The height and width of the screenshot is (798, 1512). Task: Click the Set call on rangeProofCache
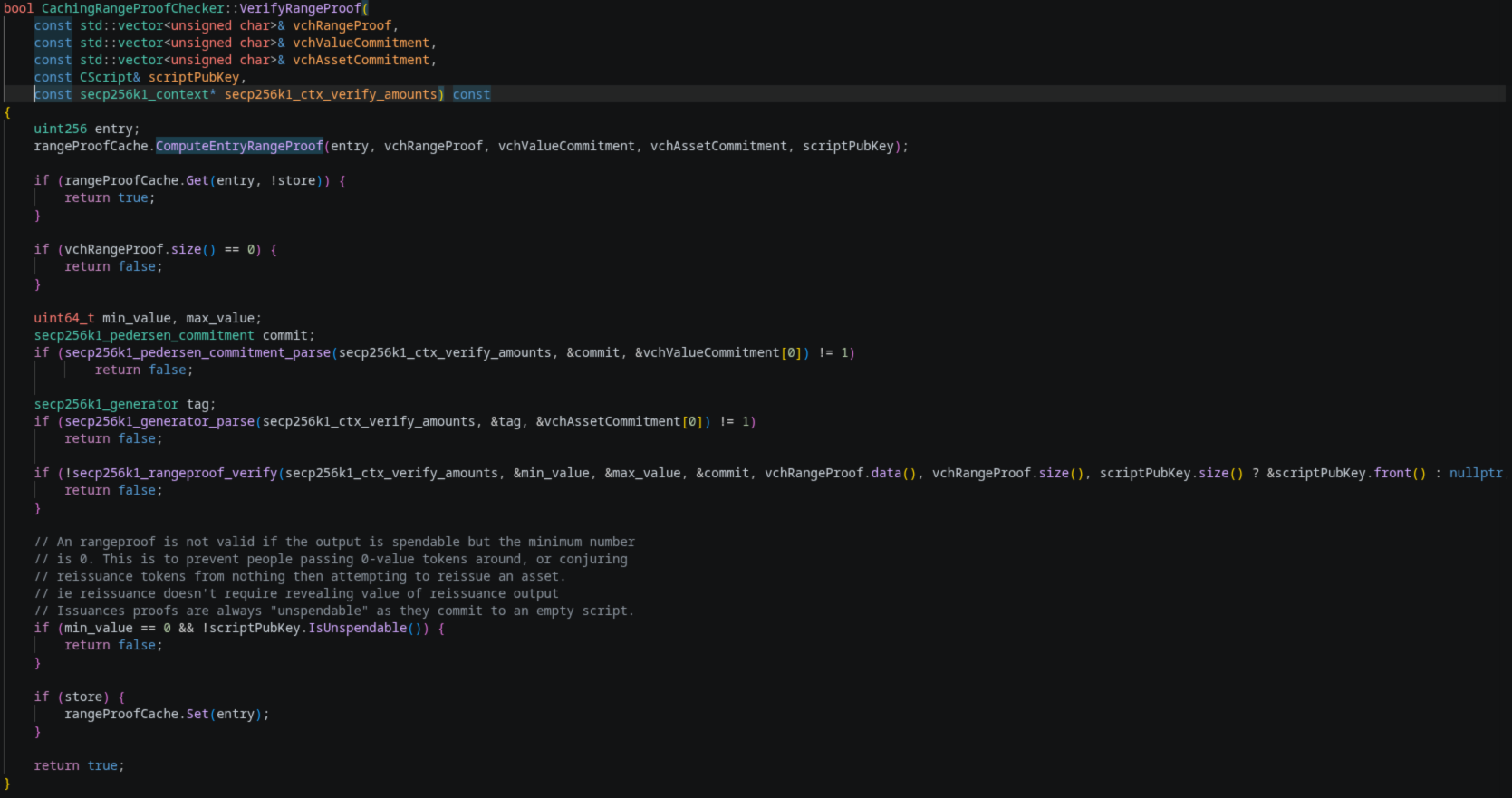(x=197, y=714)
